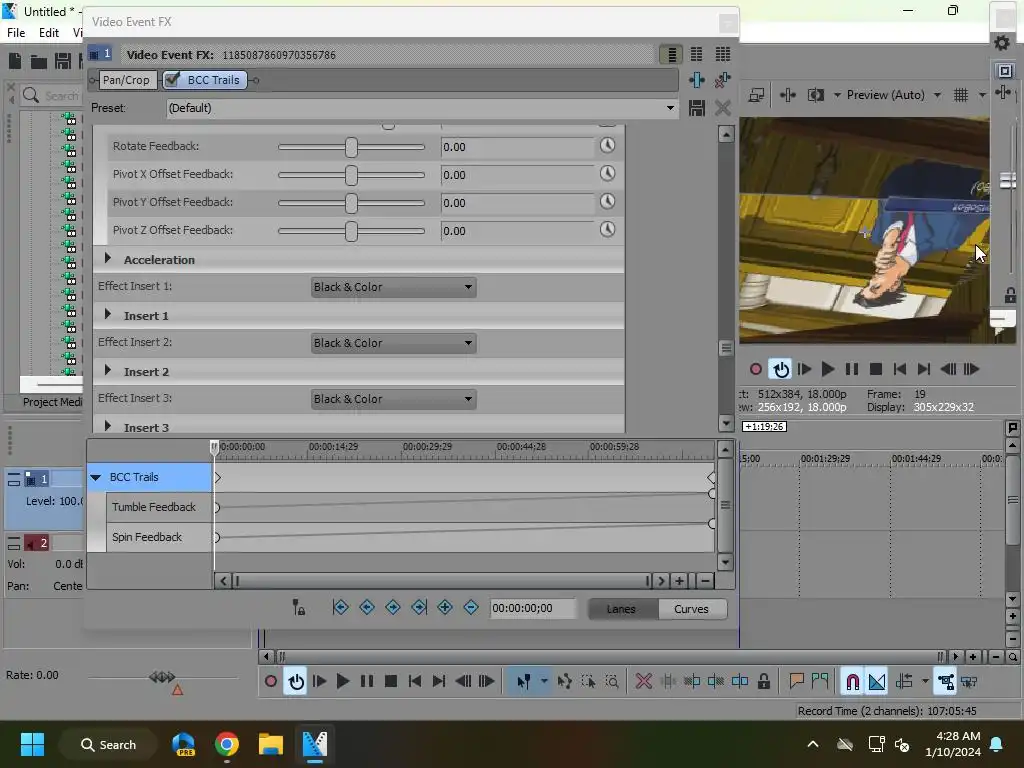Insert a marker on the timeline
This screenshot has height=768, width=1024.
[796, 682]
